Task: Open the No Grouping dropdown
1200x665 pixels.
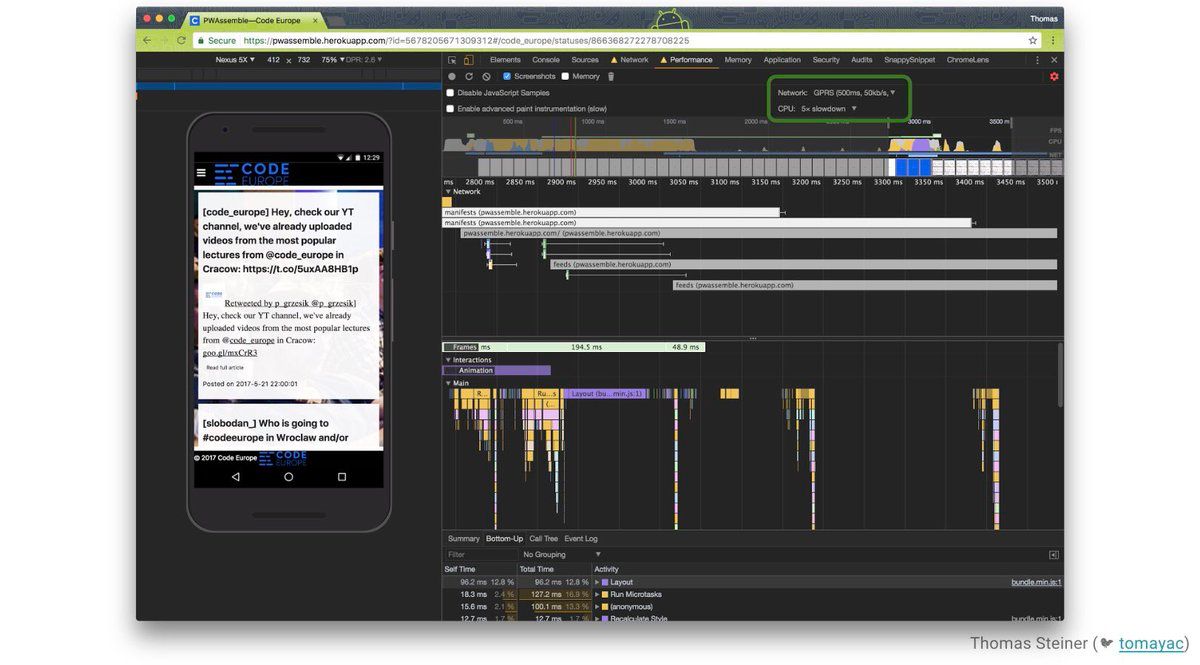Action: coord(561,554)
